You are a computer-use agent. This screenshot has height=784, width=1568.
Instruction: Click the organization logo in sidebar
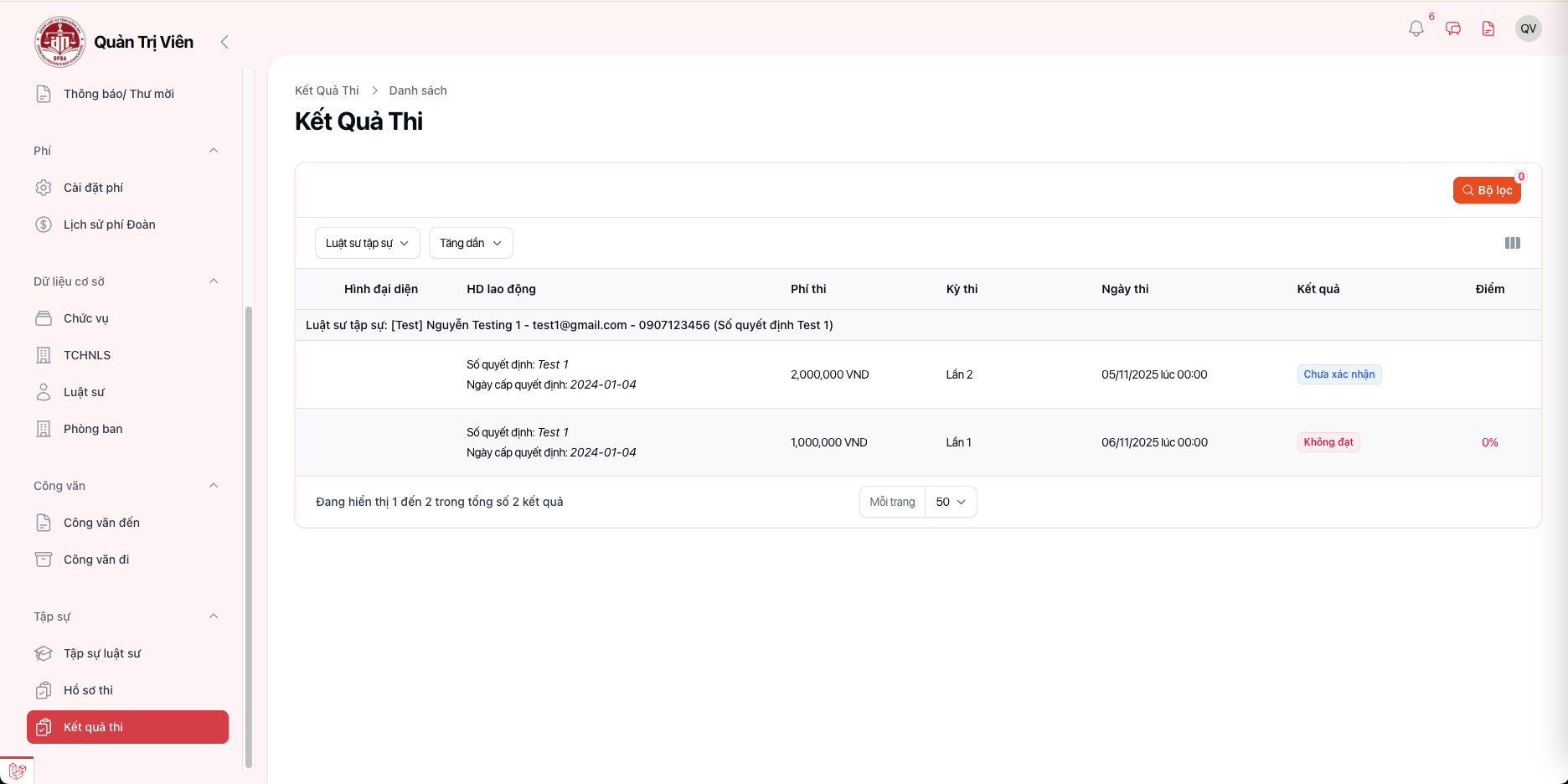(x=59, y=42)
